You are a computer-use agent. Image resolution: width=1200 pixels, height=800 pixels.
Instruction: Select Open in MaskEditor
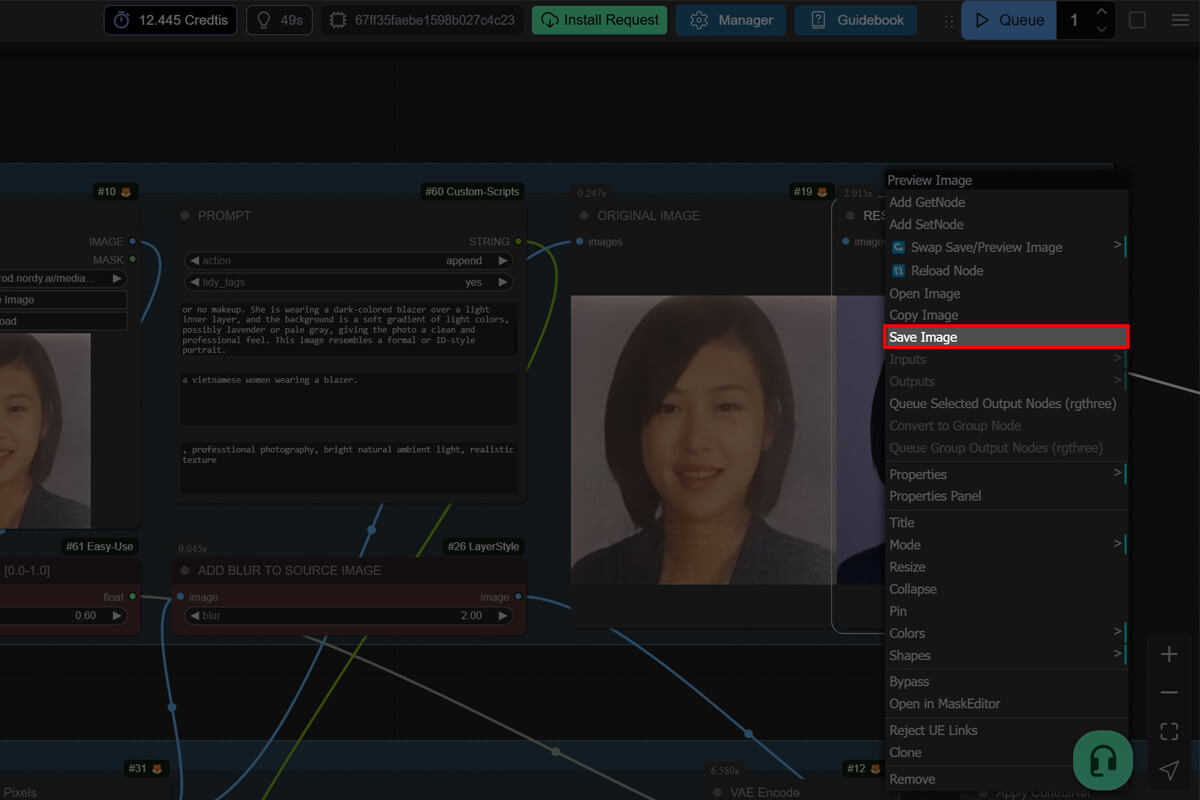[944, 704]
